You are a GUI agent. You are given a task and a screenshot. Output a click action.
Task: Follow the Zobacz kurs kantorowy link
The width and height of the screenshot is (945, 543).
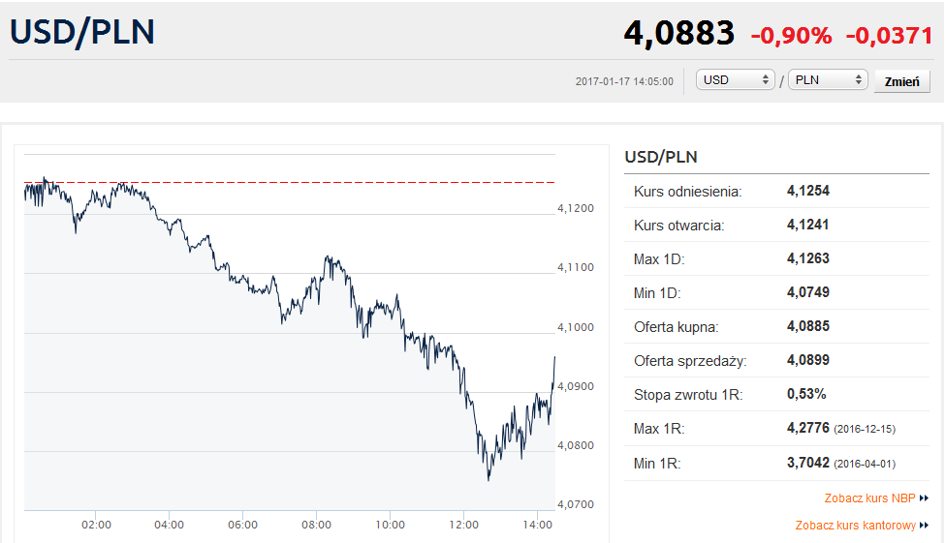pyautogui.click(x=856, y=525)
